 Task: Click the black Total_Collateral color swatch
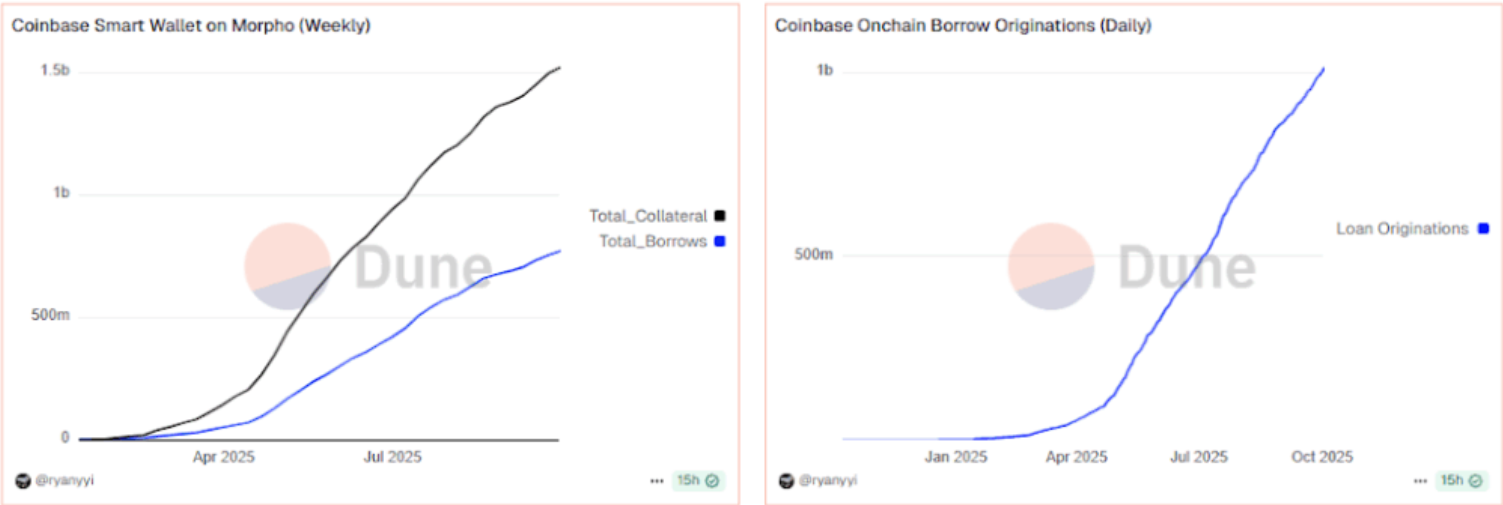coord(720,216)
